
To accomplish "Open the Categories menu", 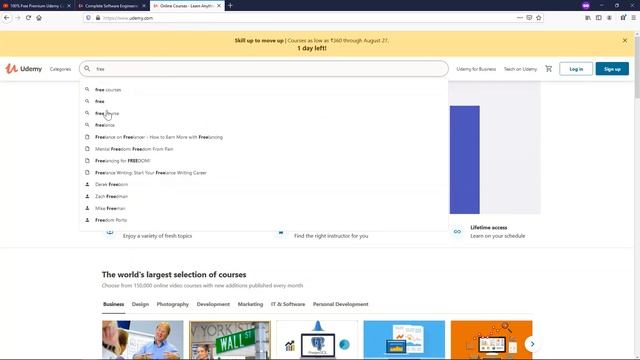I will pyautogui.click(x=60, y=69).
